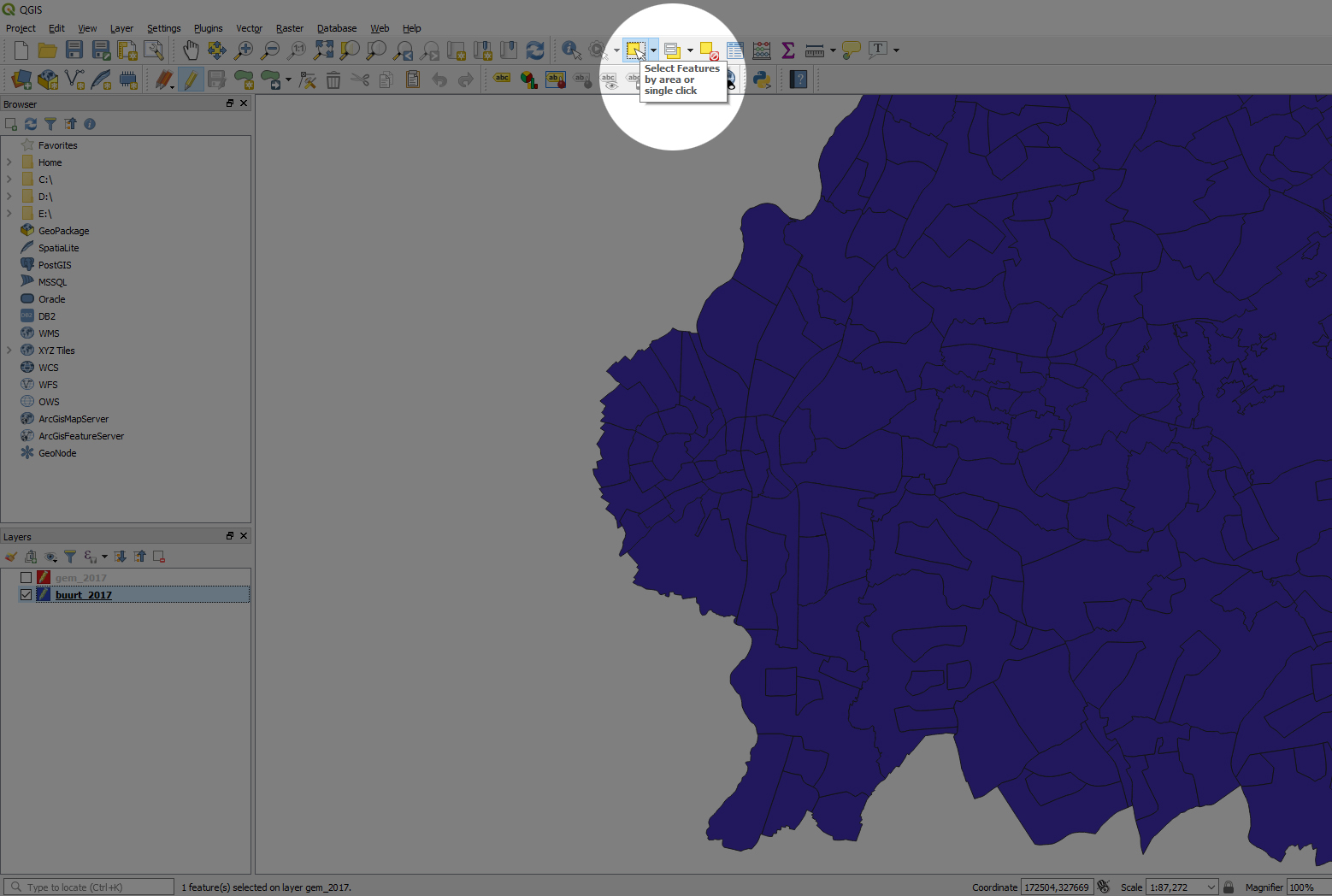
Task: Open the Select Features tool dropdown arrow
Action: click(x=653, y=50)
